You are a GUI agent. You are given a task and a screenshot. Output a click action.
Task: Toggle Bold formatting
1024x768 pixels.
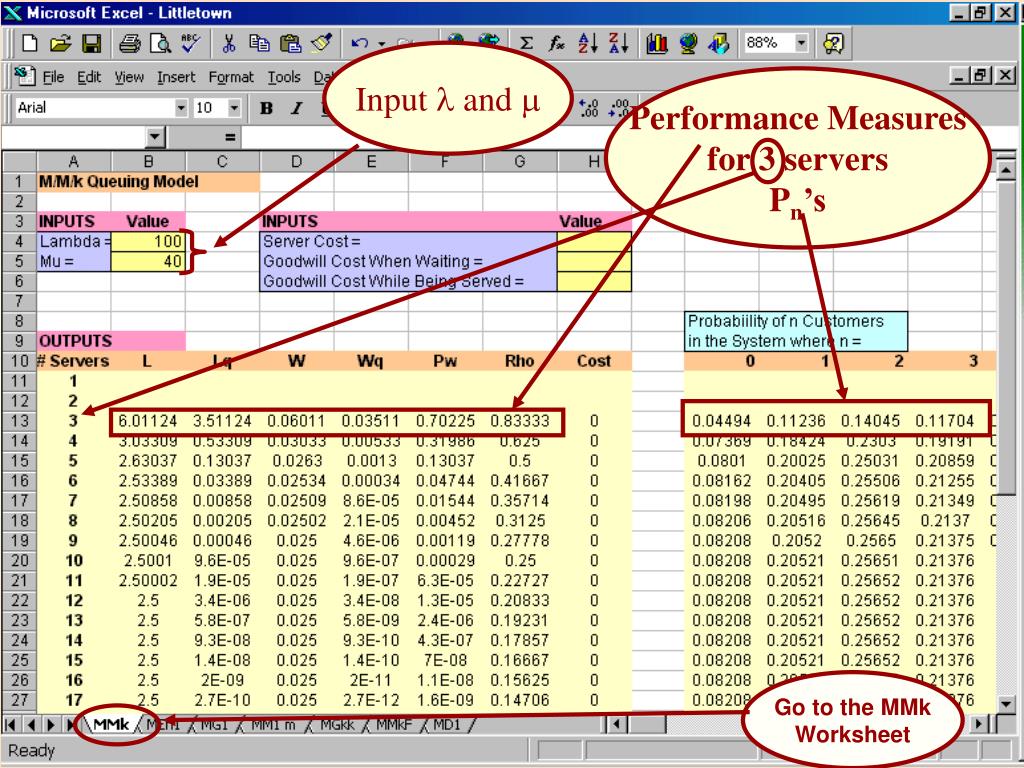point(266,108)
